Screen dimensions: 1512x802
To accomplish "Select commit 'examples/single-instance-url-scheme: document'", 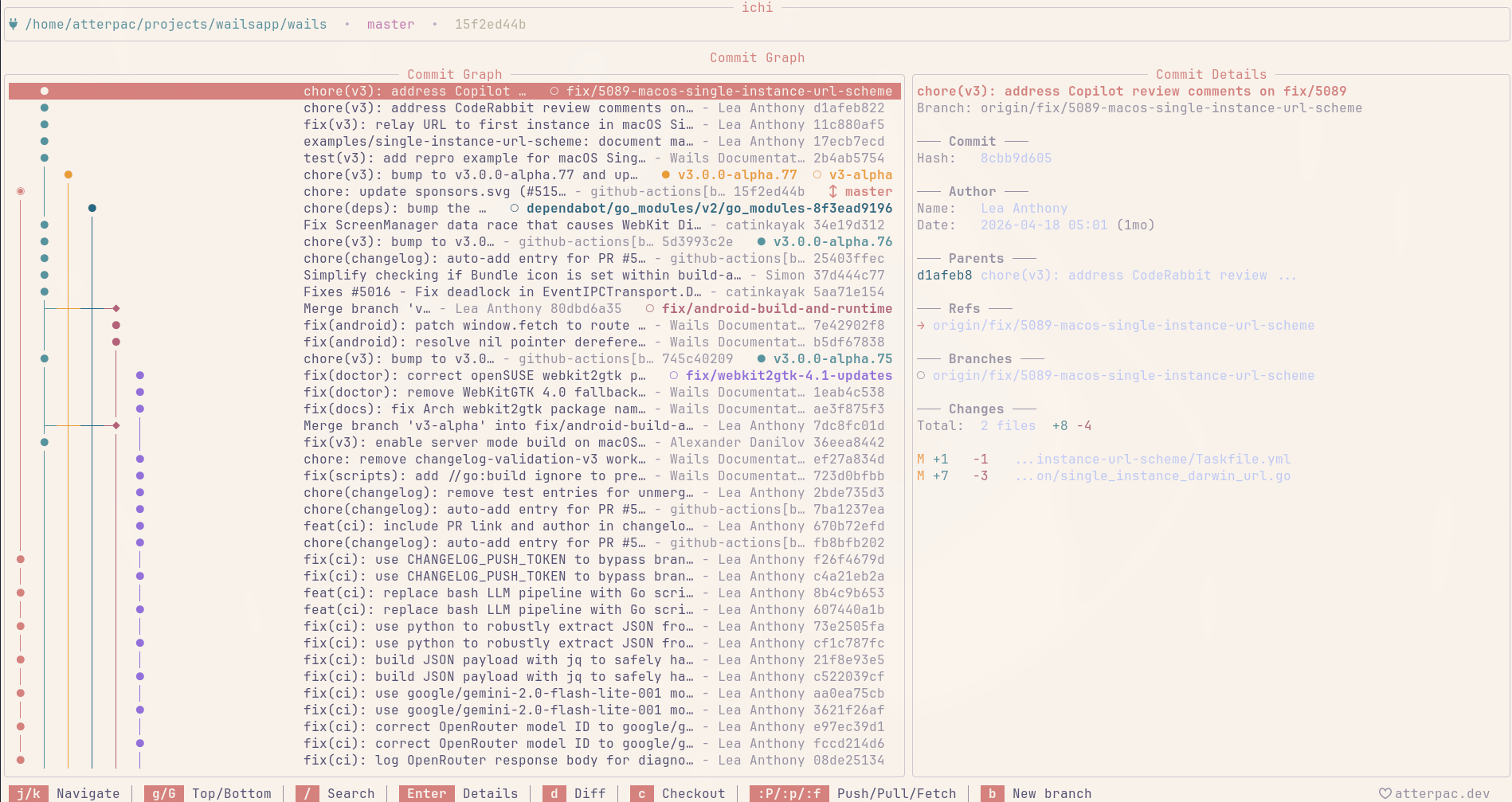I will tap(455, 141).
